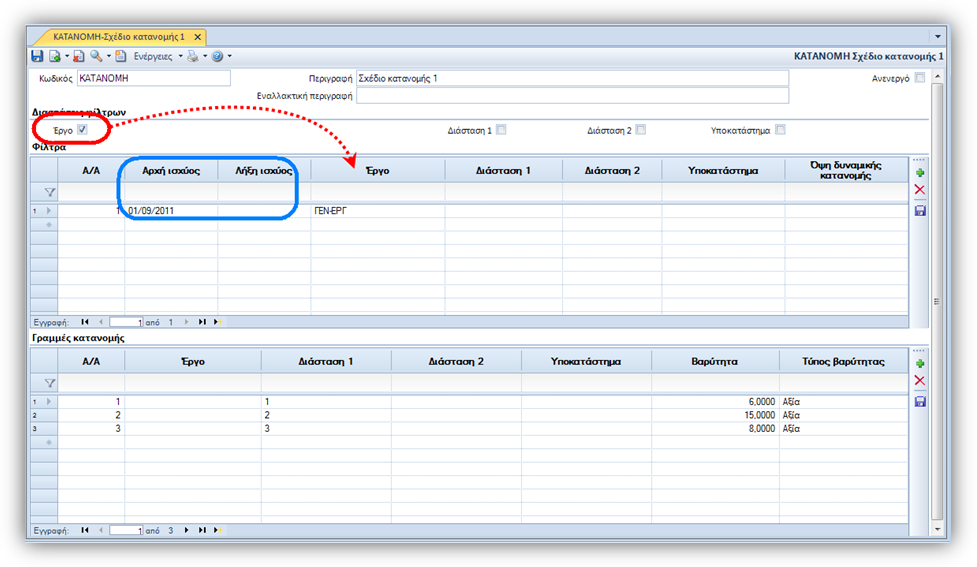The image size is (977, 567).
Task: Go to first record in Γραμμές κατανομής navigator
Action: (85, 530)
